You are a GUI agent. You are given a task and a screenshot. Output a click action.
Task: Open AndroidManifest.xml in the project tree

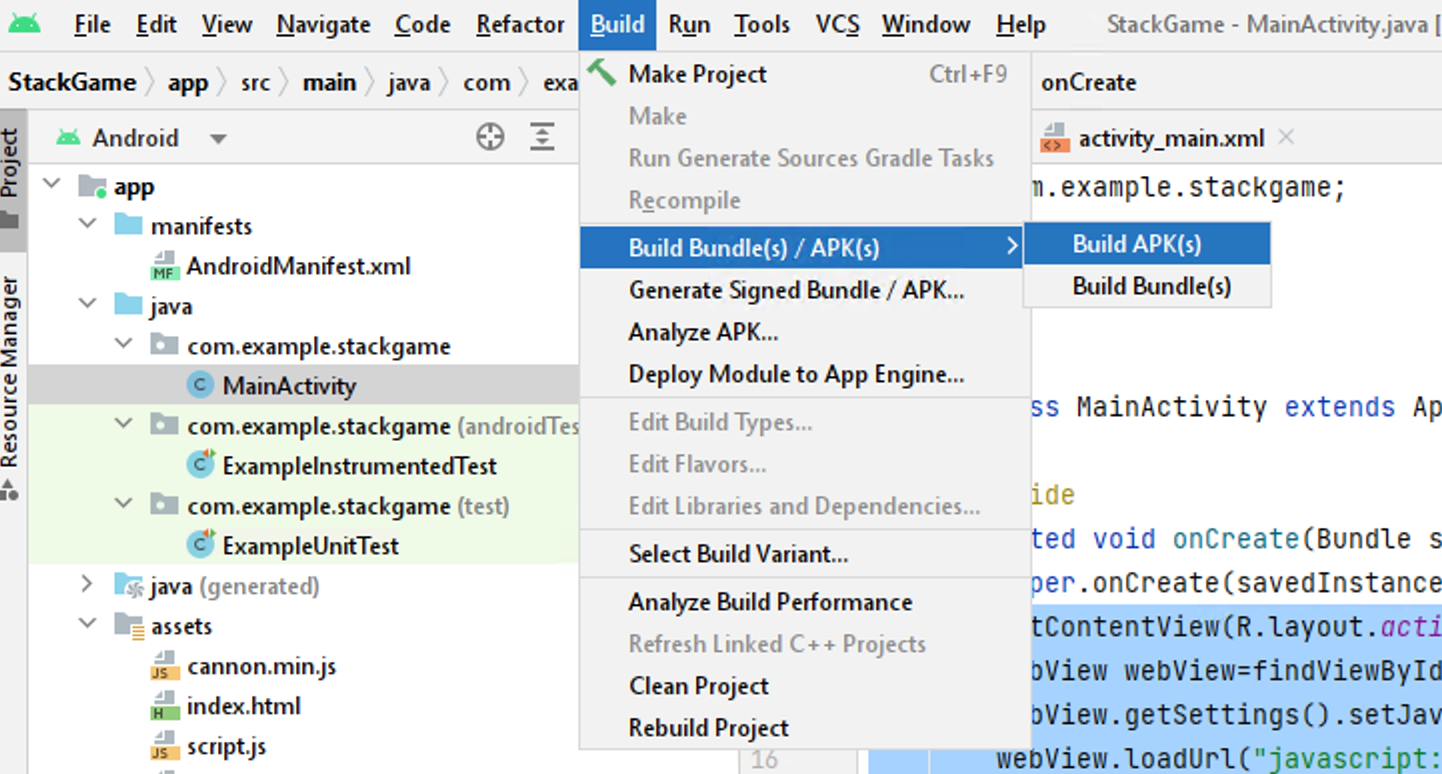click(x=298, y=266)
